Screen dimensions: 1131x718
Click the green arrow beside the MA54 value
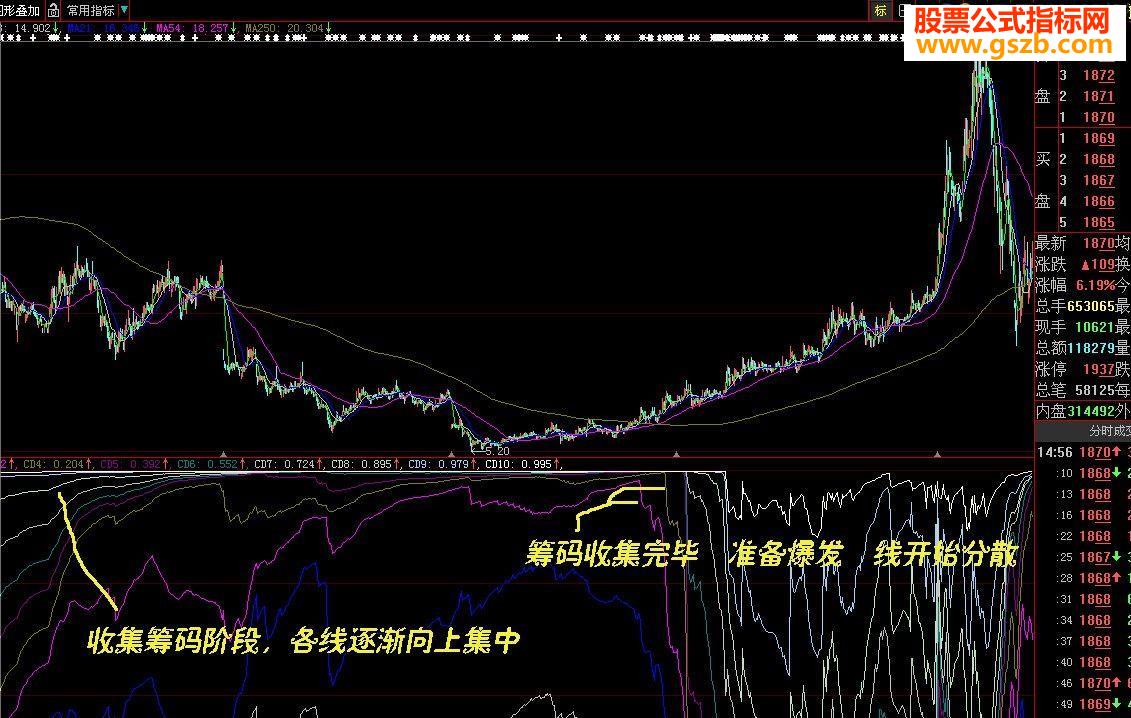pyautogui.click(x=233, y=27)
